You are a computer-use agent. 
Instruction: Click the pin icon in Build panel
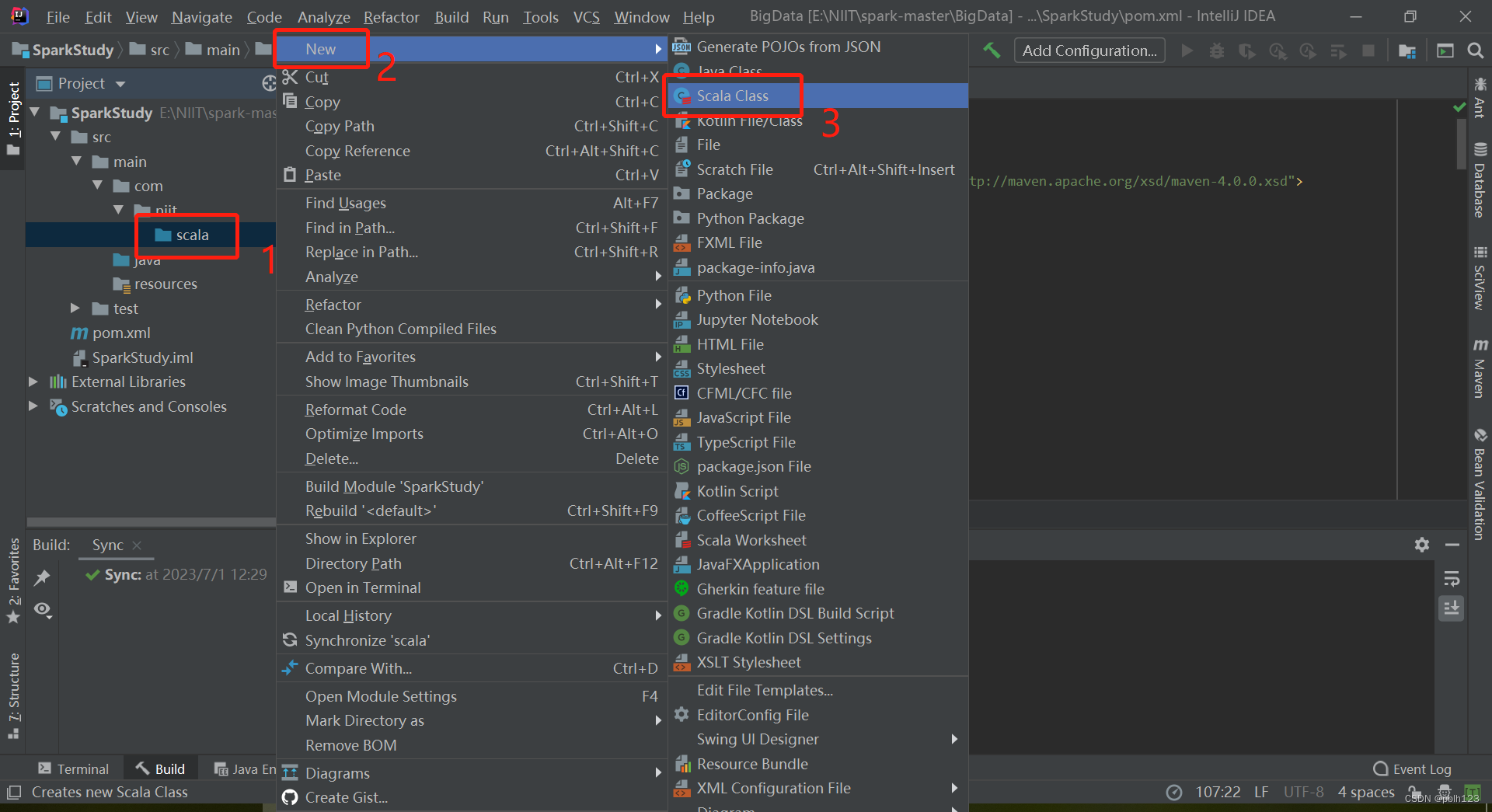coord(42,577)
